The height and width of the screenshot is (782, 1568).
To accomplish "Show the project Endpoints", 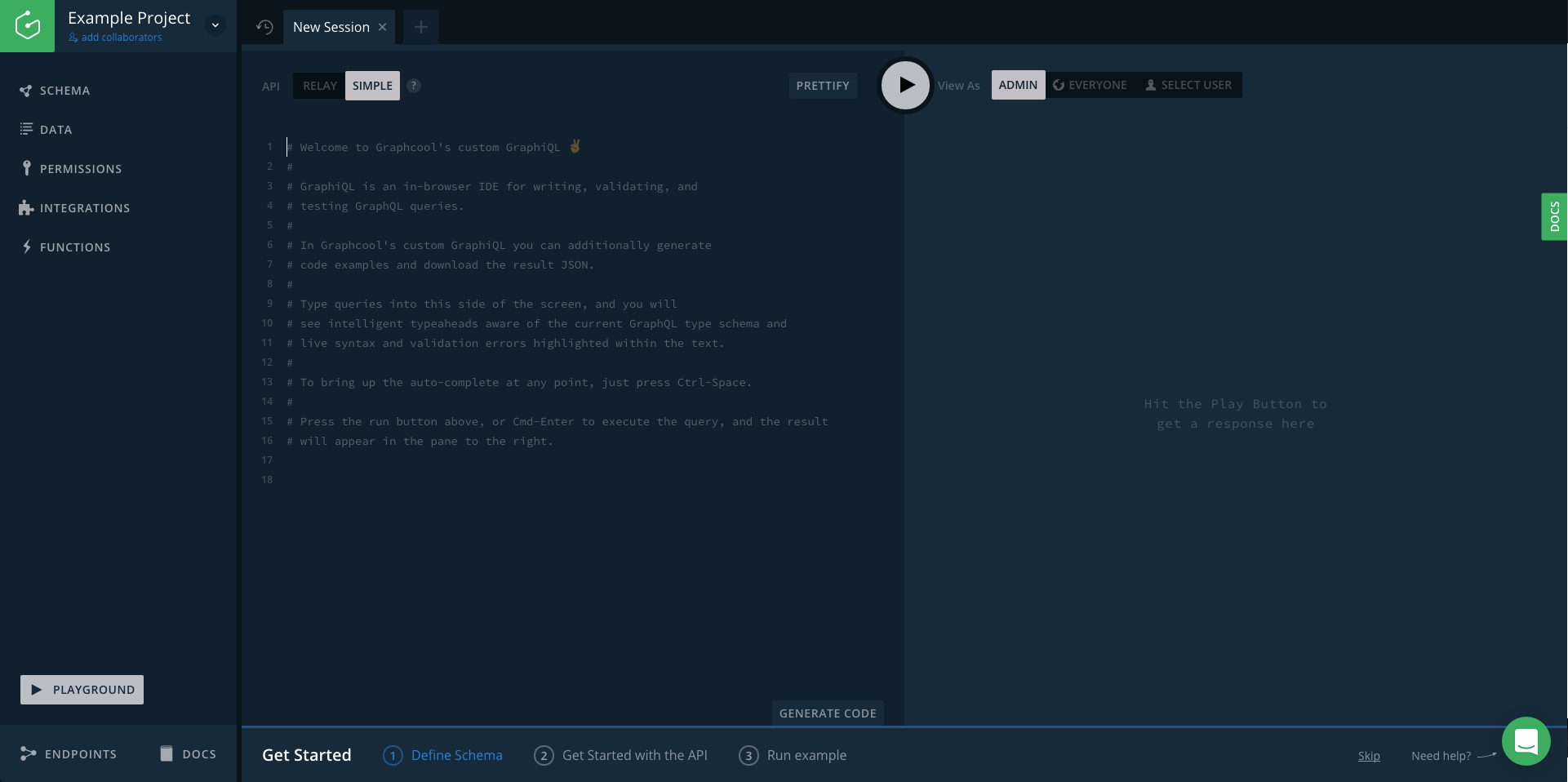I will [79, 753].
